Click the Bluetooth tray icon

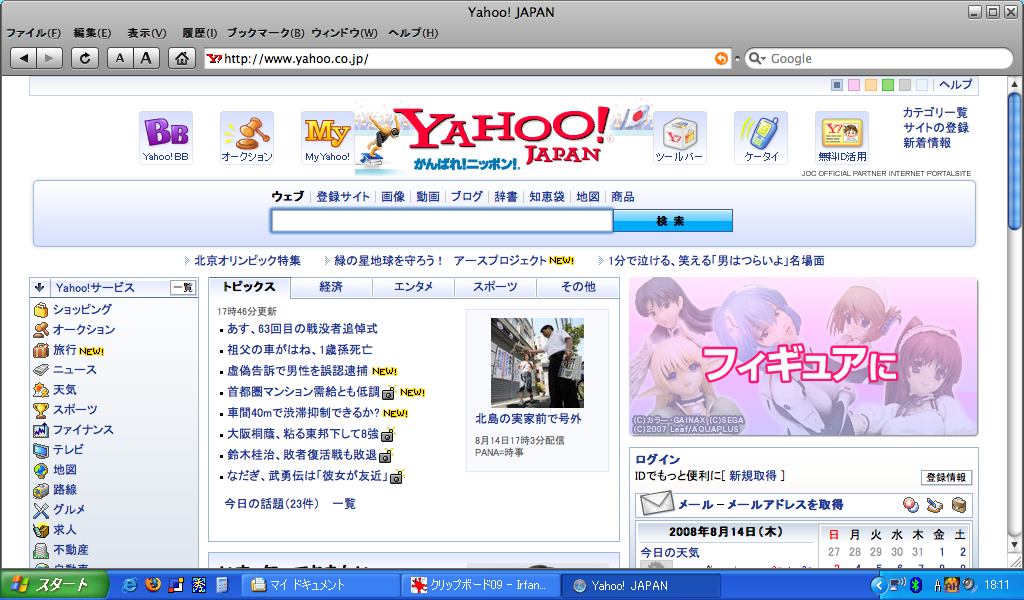click(916, 585)
